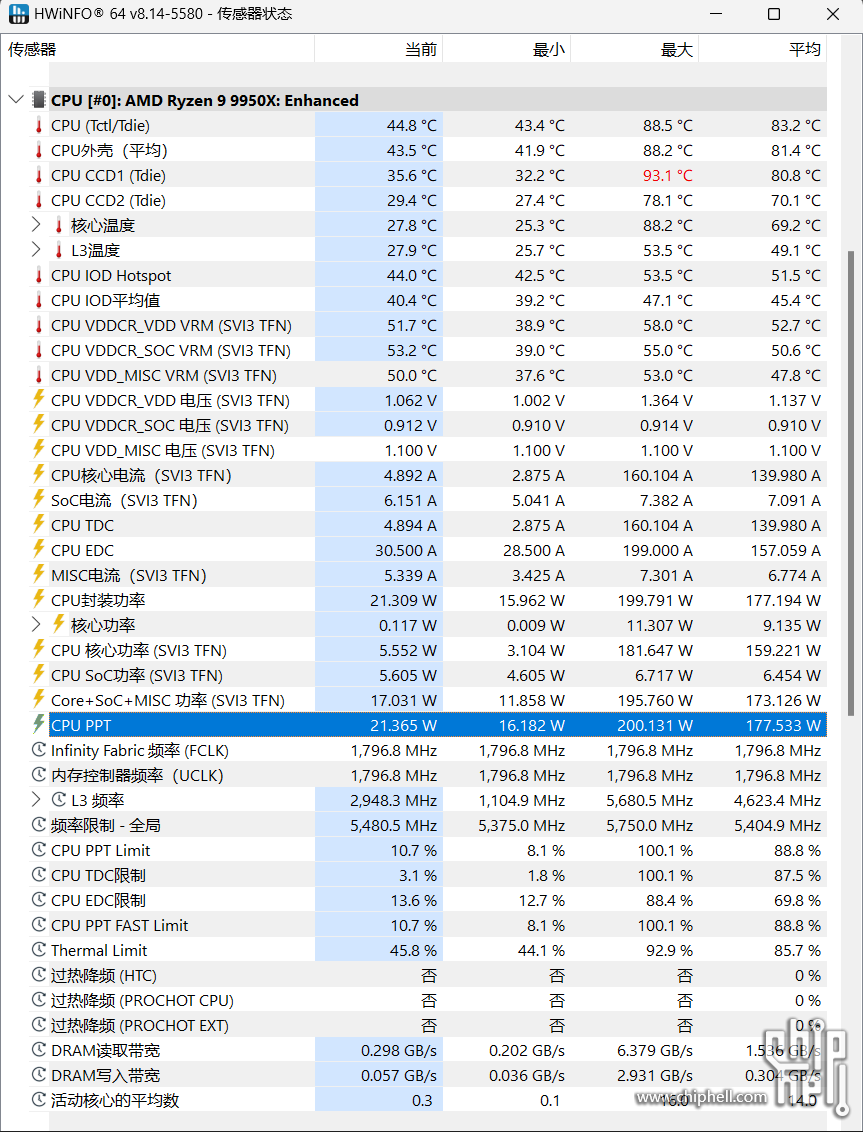Select the CPU EDC限制 row
Screen dimensions: 863x1132
pos(438,900)
